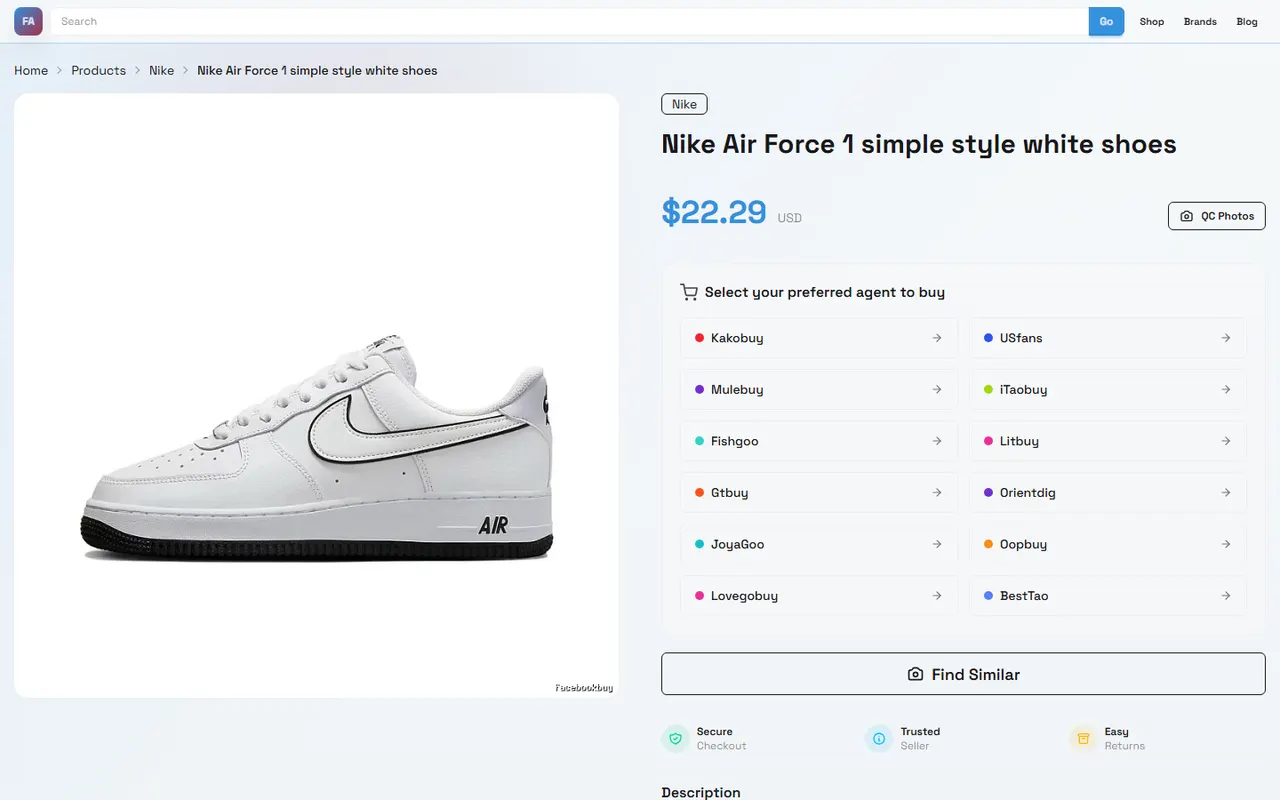Choose Lovegobuy as buying agent
Viewport: 1280px width, 800px height.
click(x=819, y=595)
